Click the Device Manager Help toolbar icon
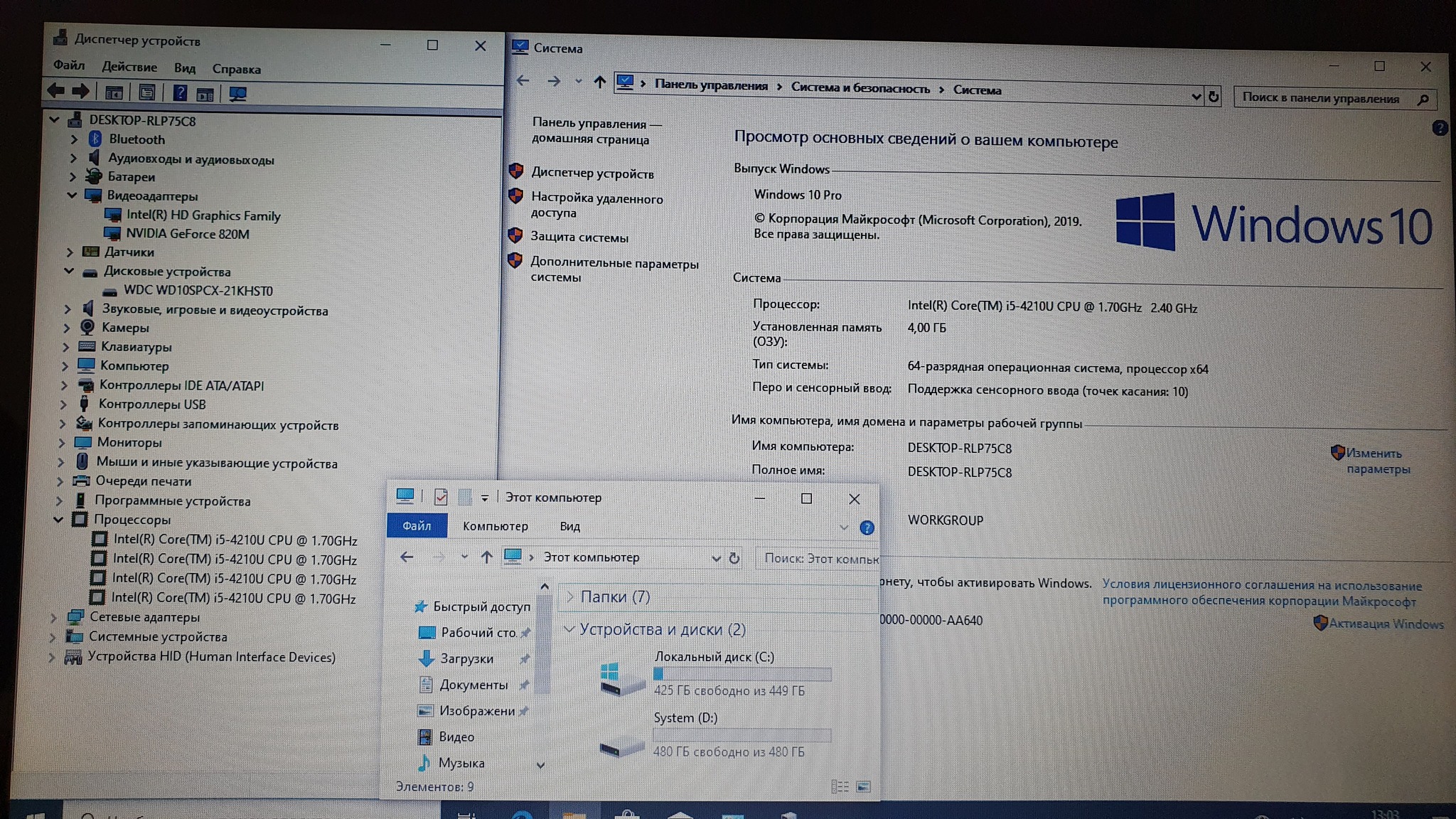 (180, 92)
